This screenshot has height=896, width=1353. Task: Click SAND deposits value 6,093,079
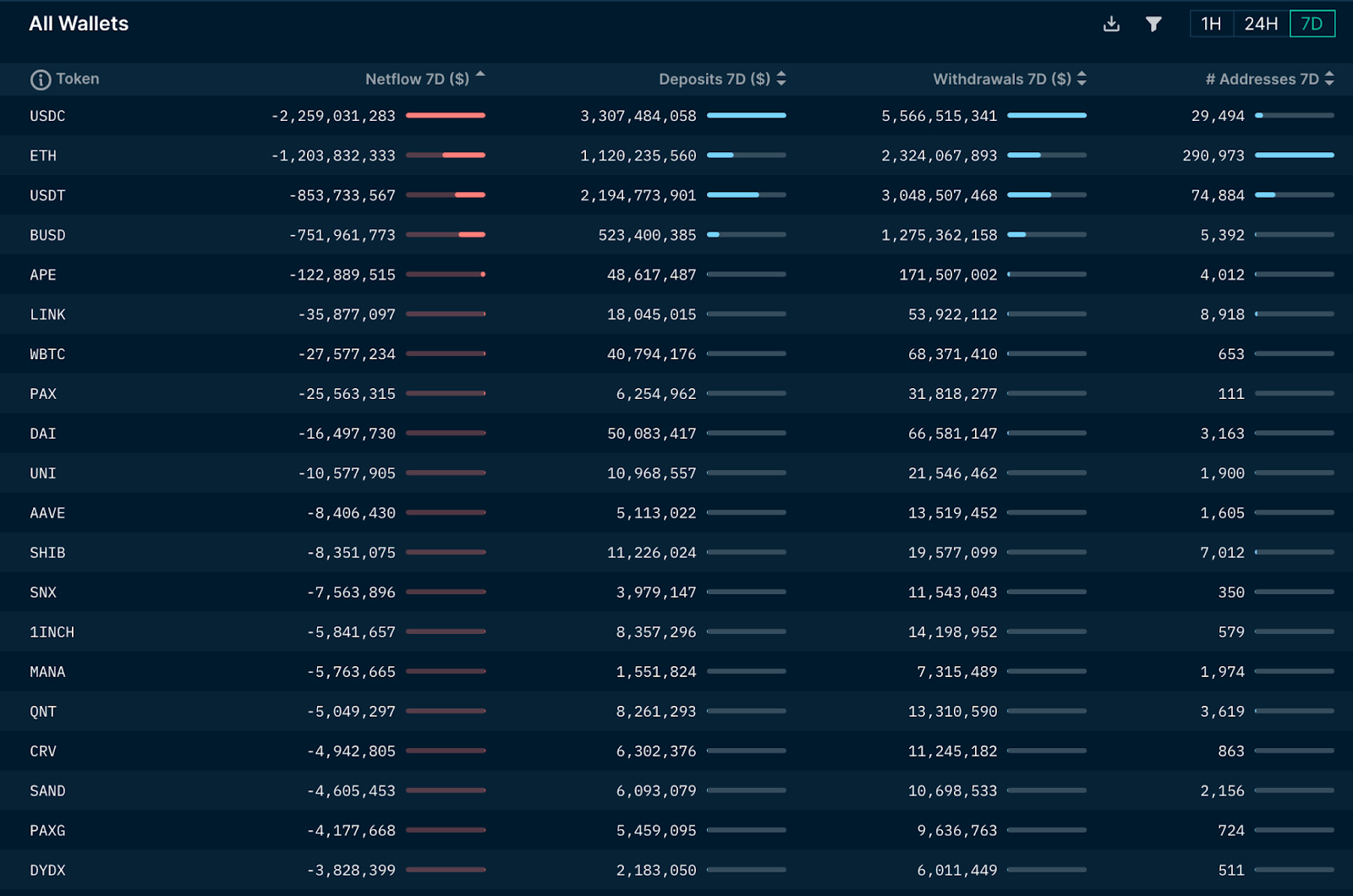click(656, 791)
